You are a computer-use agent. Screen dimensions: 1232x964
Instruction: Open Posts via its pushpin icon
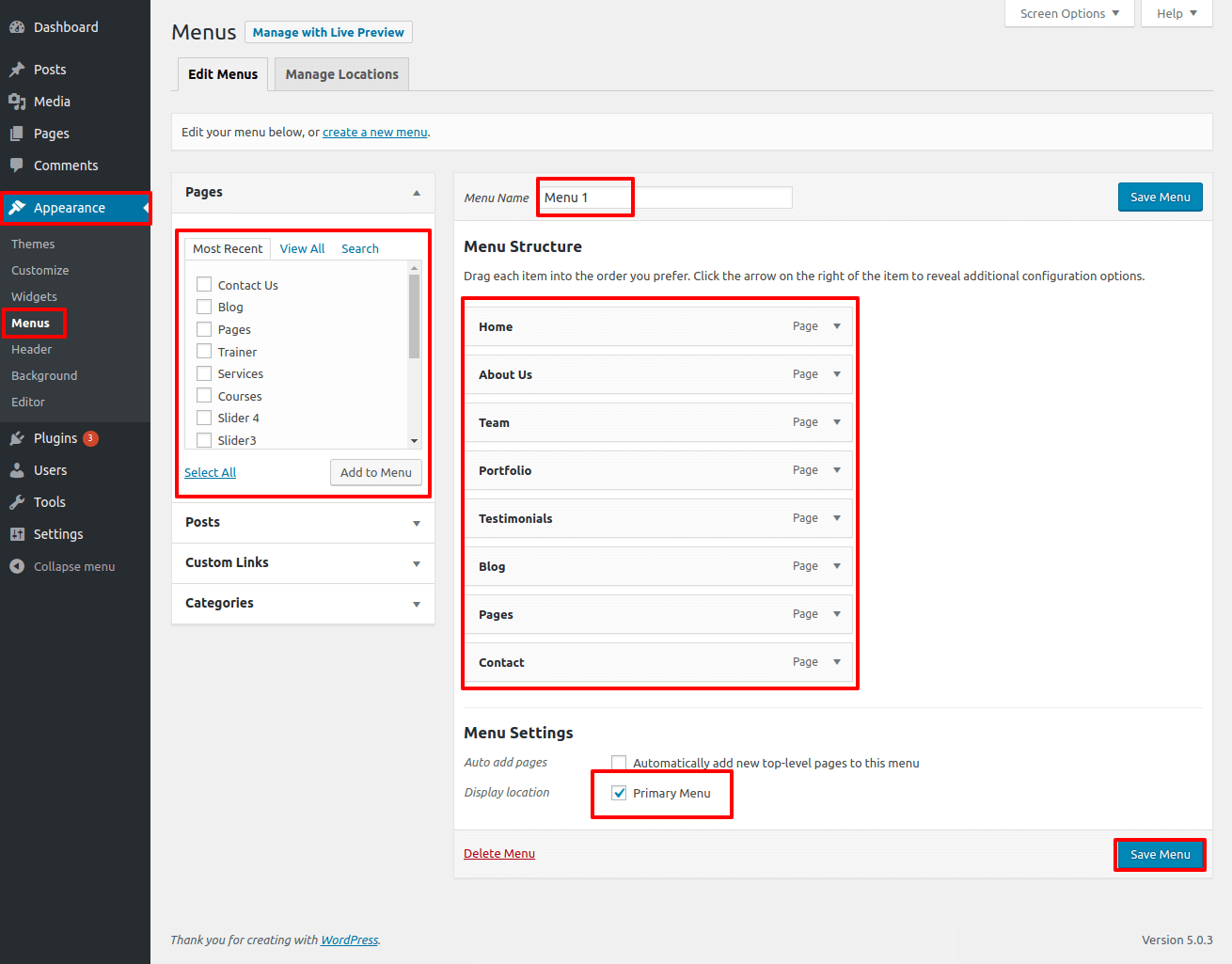pyautogui.click(x=17, y=70)
